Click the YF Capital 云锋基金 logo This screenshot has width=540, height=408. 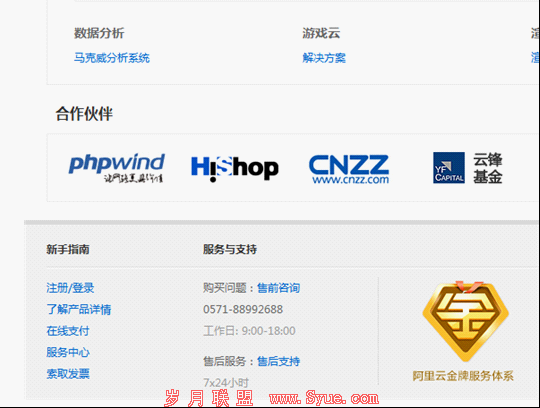click(x=467, y=168)
